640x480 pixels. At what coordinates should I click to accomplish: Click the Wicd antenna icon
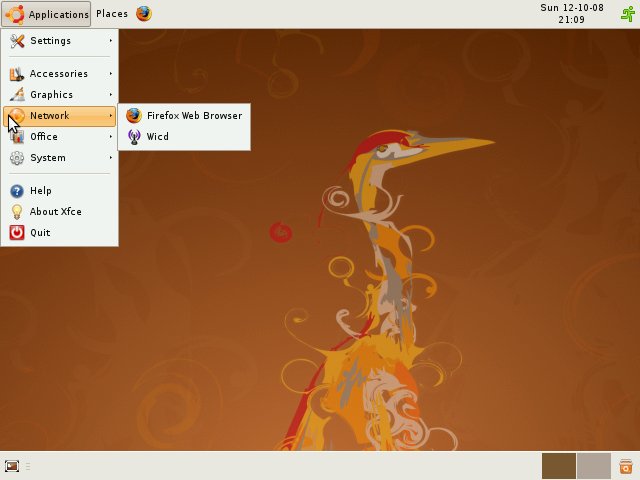click(x=134, y=137)
